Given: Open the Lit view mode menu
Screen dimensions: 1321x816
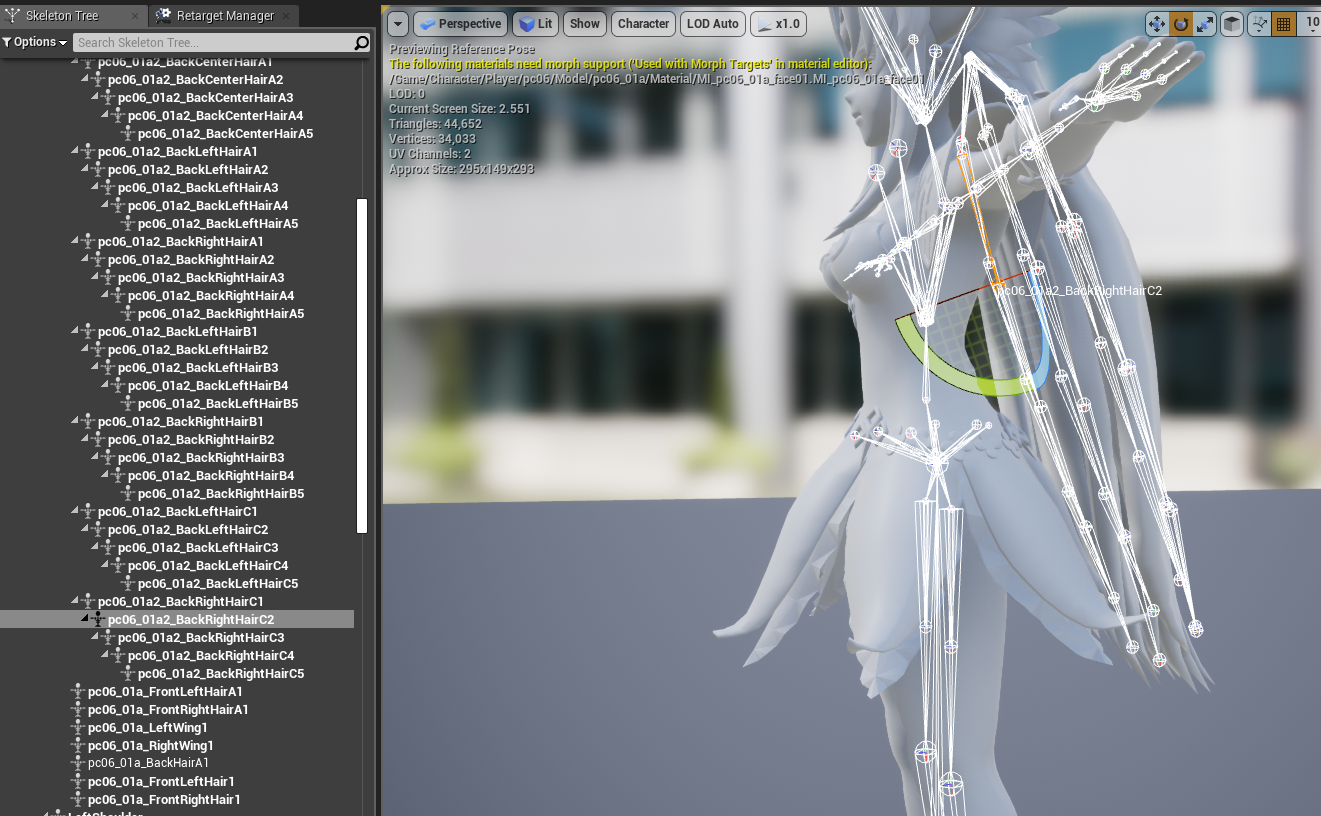Looking at the screenshot, I should [536, 24].
